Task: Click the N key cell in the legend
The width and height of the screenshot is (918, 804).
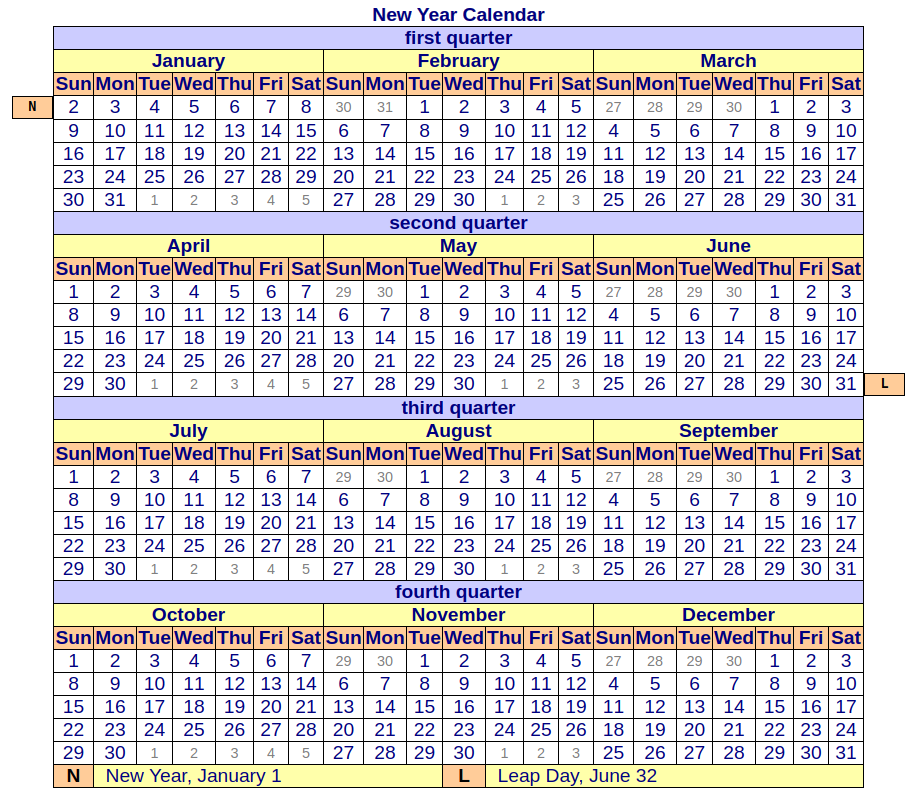Action: [x=73, y=776]
